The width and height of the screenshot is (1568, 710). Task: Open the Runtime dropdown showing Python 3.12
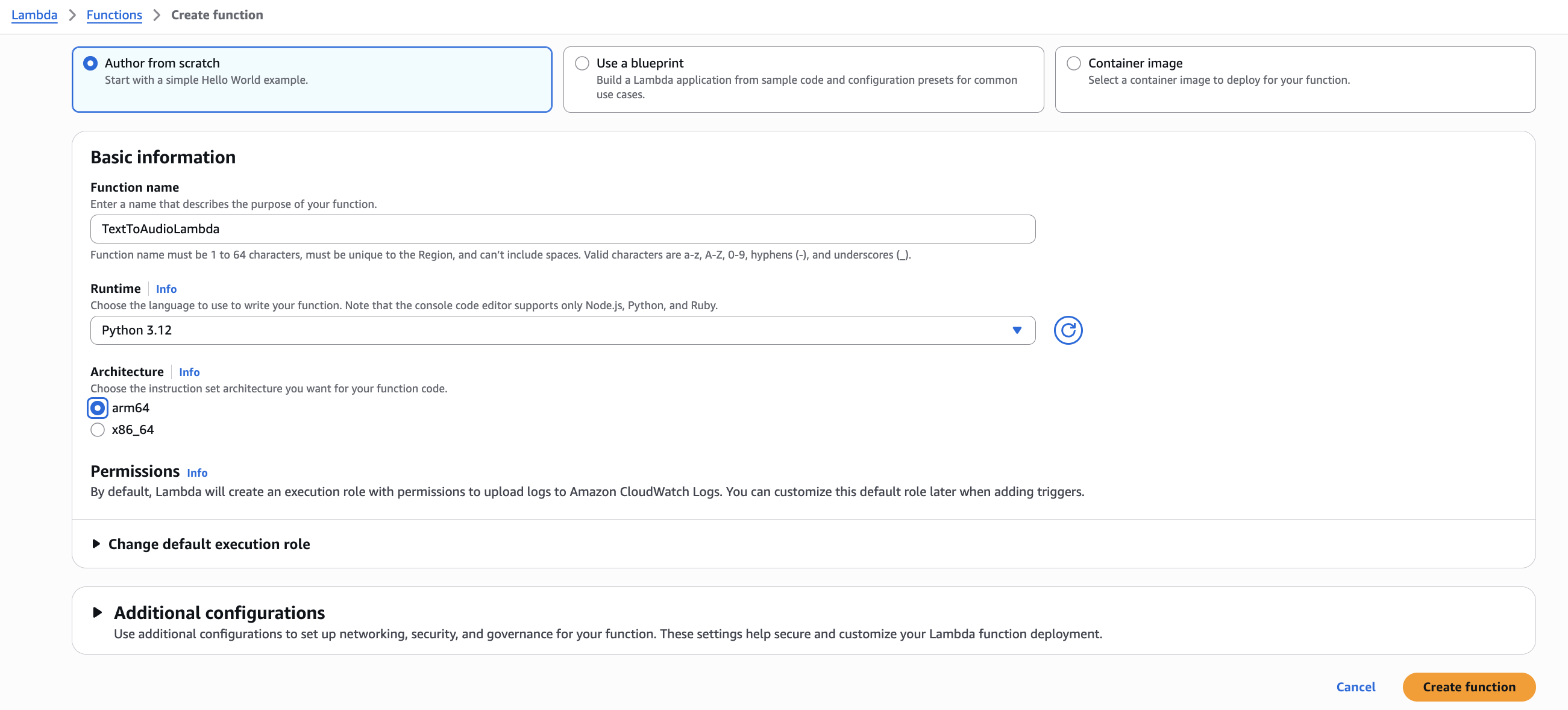(562, 330)
